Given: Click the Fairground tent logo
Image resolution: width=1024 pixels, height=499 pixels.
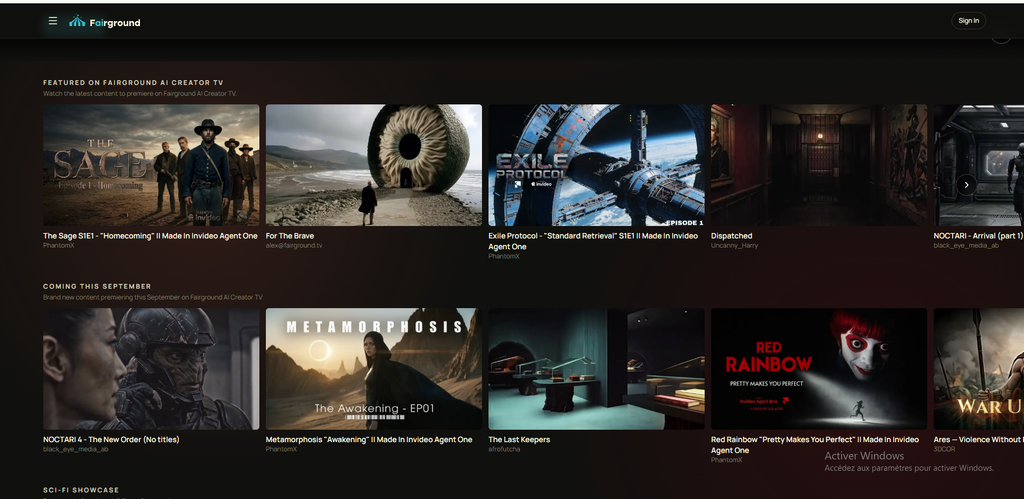Looking at the screenshot, I should click(x=77, y=21).
